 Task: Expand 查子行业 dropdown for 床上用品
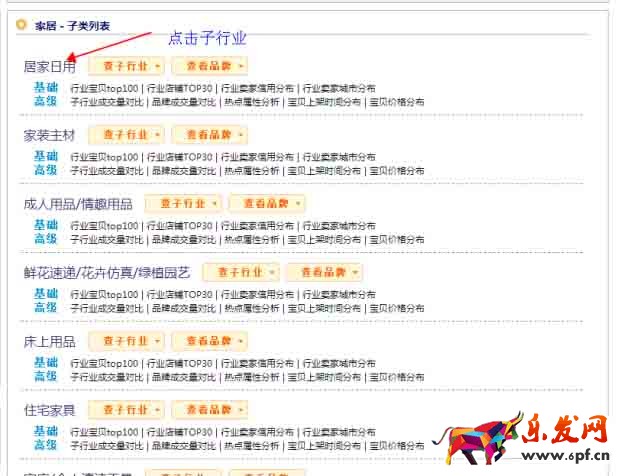click(x=126, y=341)
